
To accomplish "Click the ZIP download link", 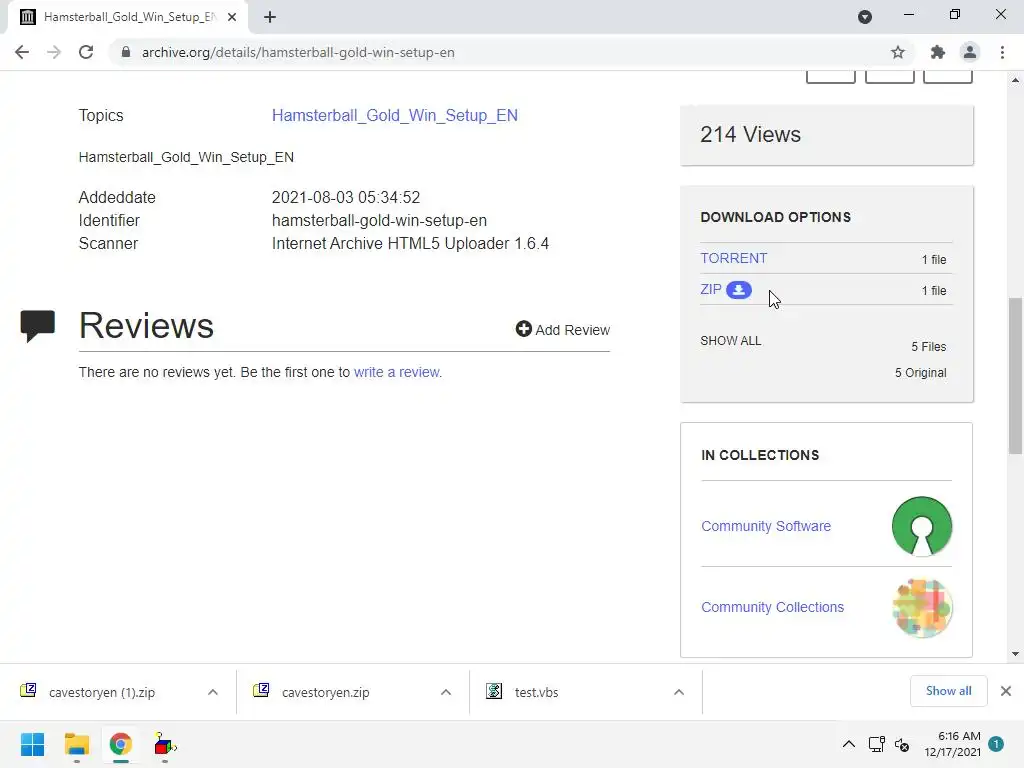I will pos(711,289).
